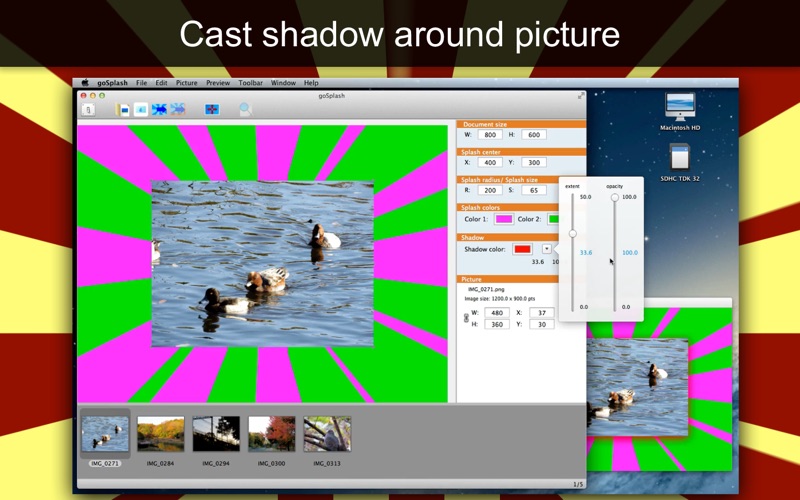Click the Shadow section header

point(507,238)
